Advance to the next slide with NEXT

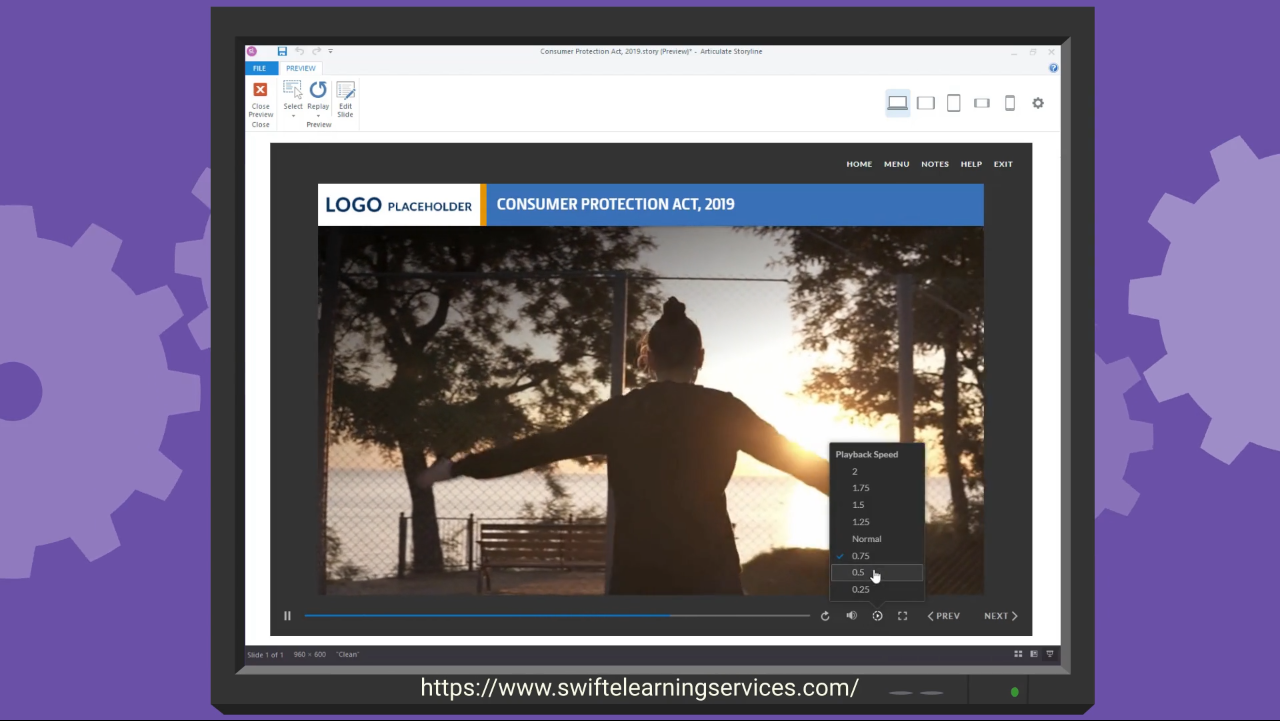coord(1001,616)
